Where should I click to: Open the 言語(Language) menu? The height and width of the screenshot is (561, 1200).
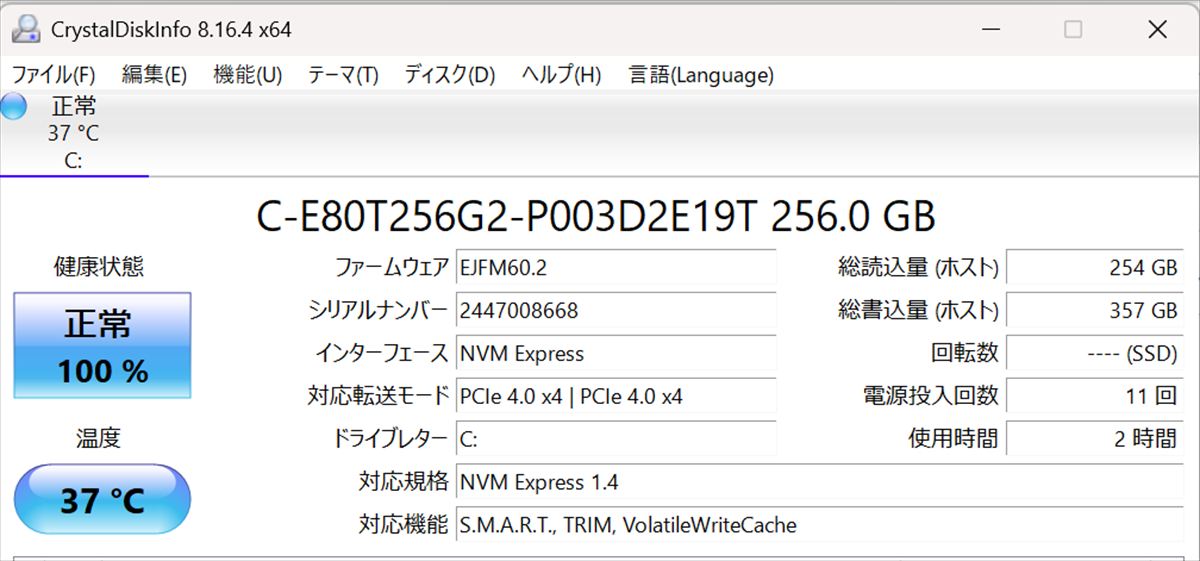701,75
